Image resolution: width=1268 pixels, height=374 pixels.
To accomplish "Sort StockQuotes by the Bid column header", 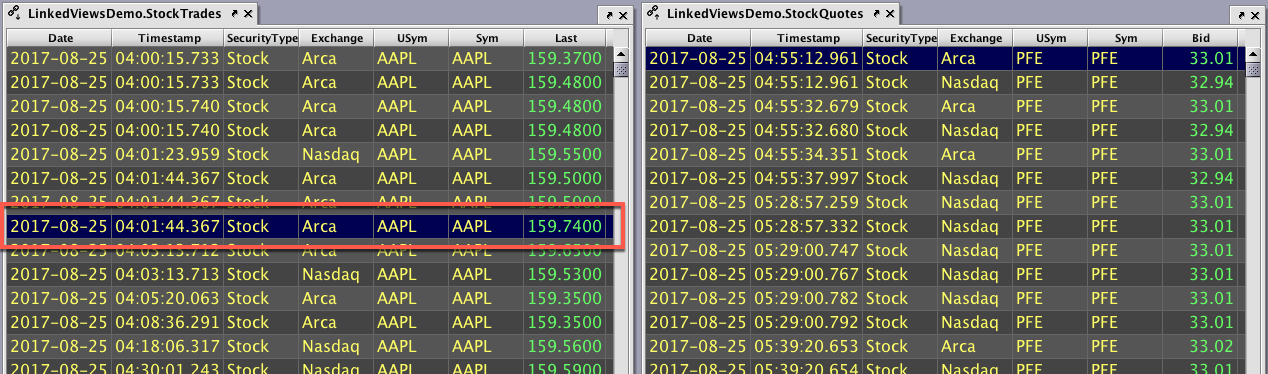I will [x=1200, y=38].
